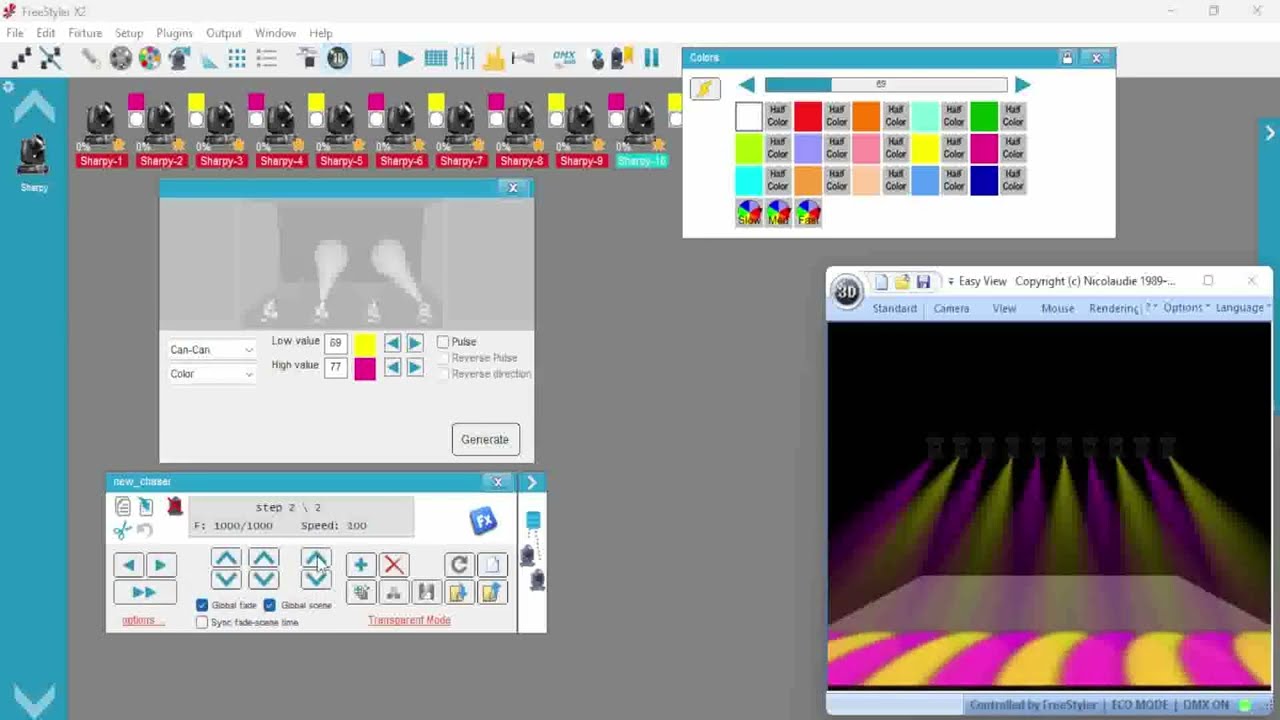Click the lightning bolt icon in Colors panel

pyautogui.click(x=704, y=88)
